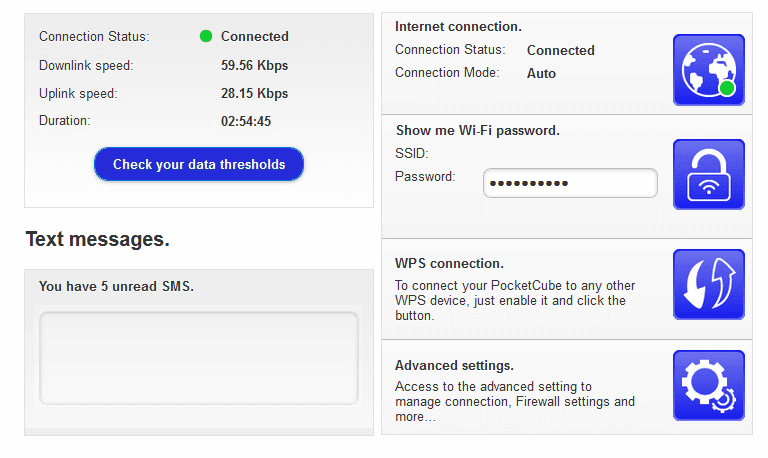
Task: Click the Connection Mode Auto value
Action: click(x=541, y=73)
